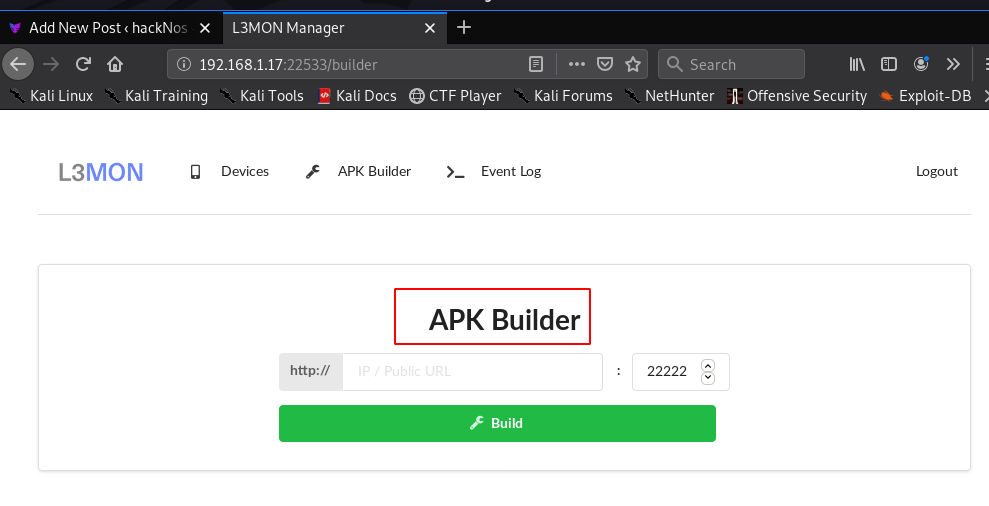Image resolution: width=989 pixels, height=506 pixels.
Task: Click the L3MON logo
Action: click(x=101, y=172)
